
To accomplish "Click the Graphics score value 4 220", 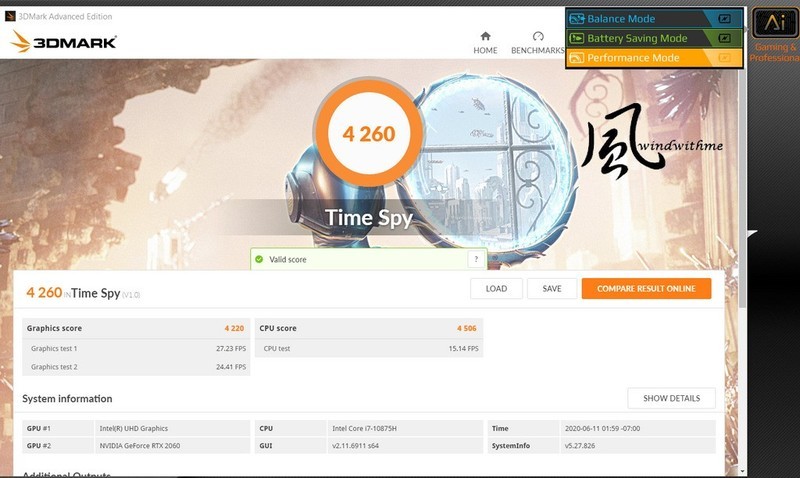I will tap(234, 328).
